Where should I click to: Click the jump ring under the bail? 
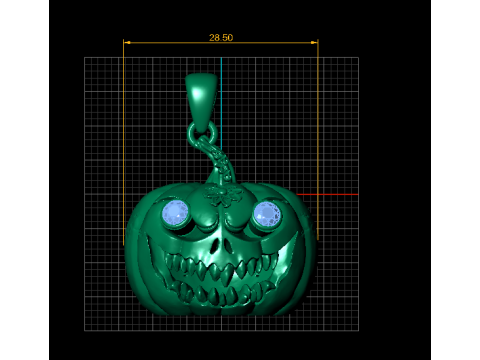pos(202,134)
